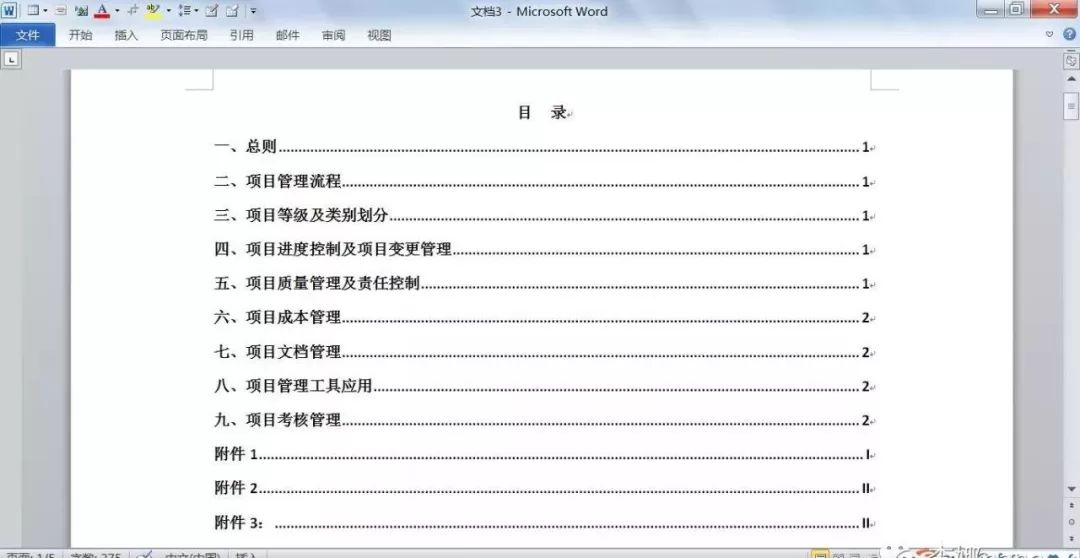Click the 目 录 heading text
This screenshot has height=558, width=1080.
[x=542, y=113]
